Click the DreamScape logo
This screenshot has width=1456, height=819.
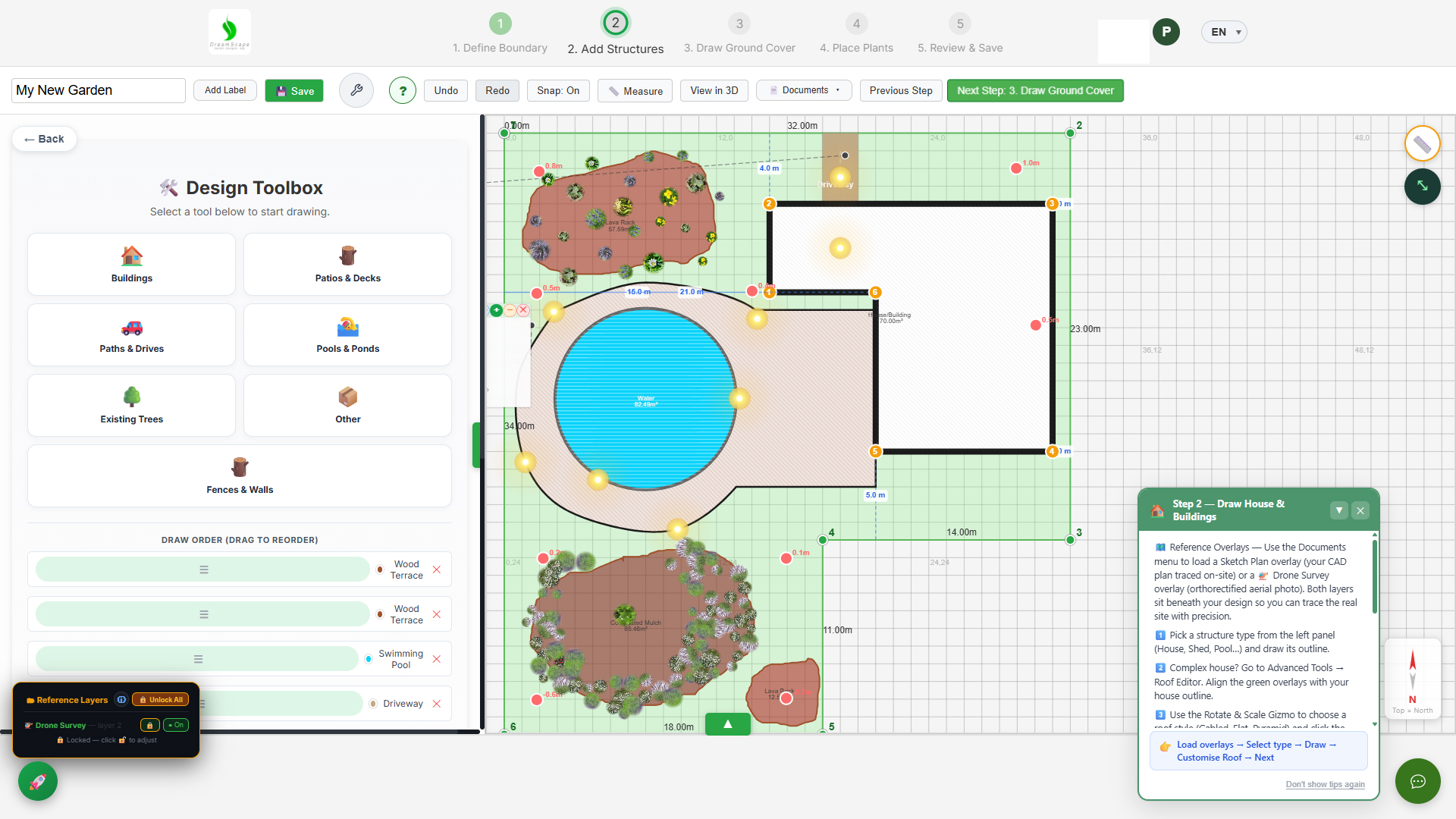click(x=229, y=32)
